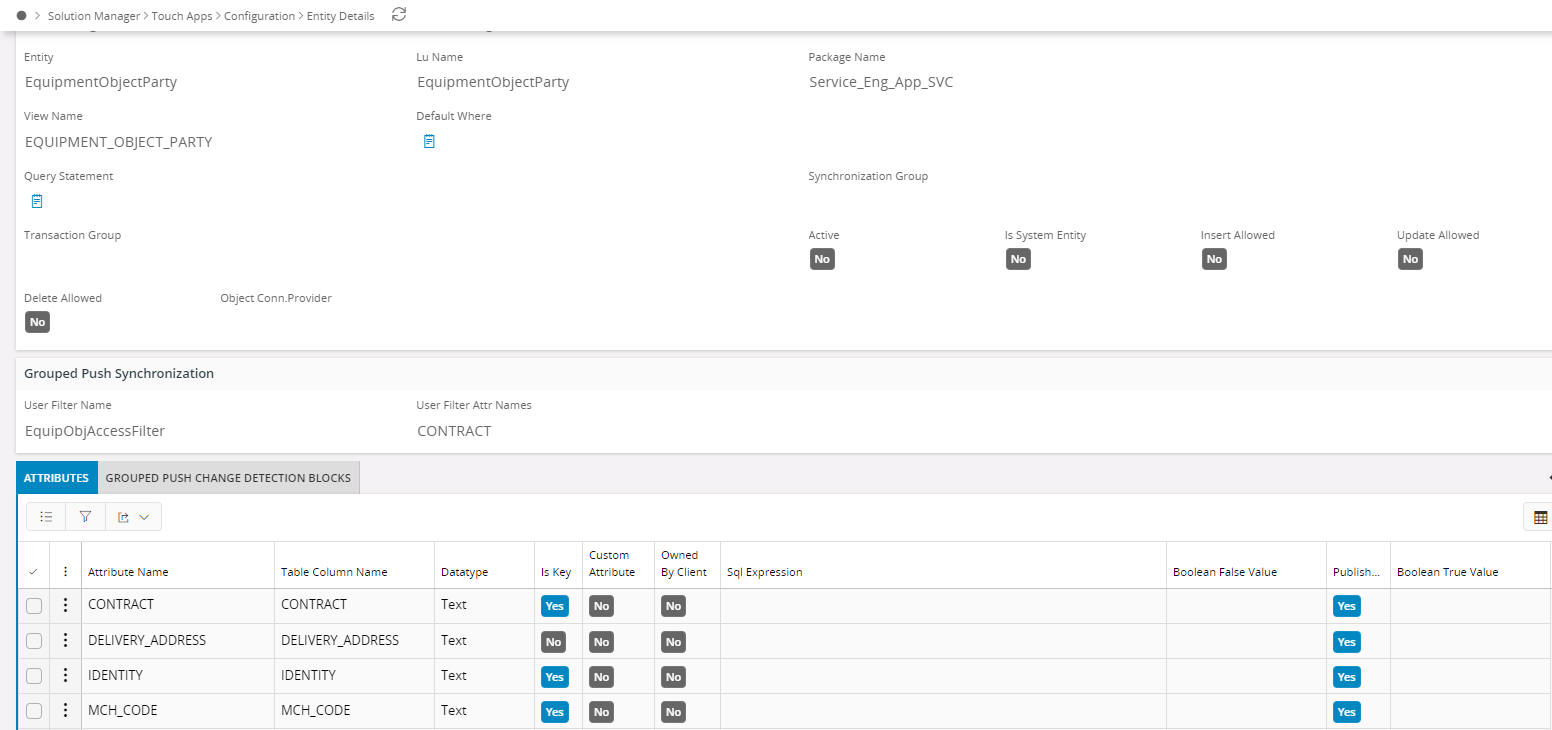Open the Default Where editor icon
1552x730 pixels.
[429, 141]
